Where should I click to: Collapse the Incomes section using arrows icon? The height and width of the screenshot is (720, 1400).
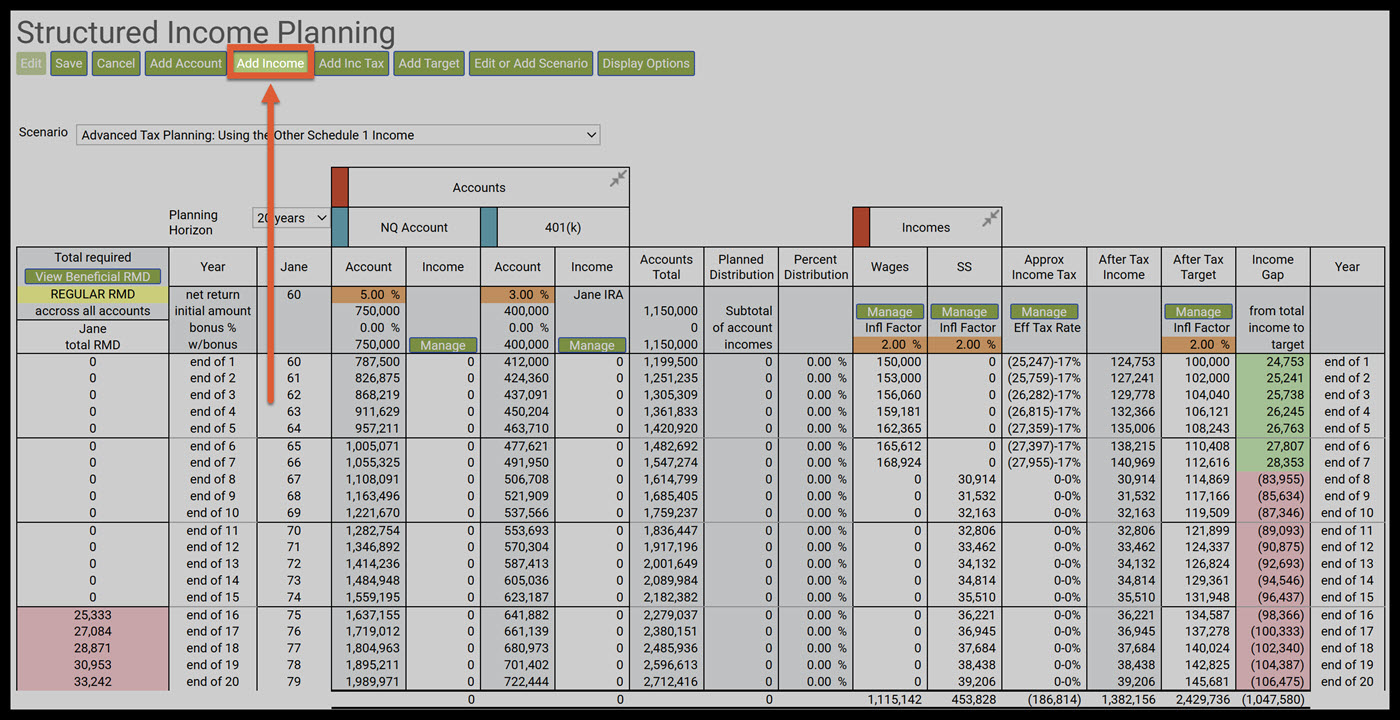click(x=990, y=218)
